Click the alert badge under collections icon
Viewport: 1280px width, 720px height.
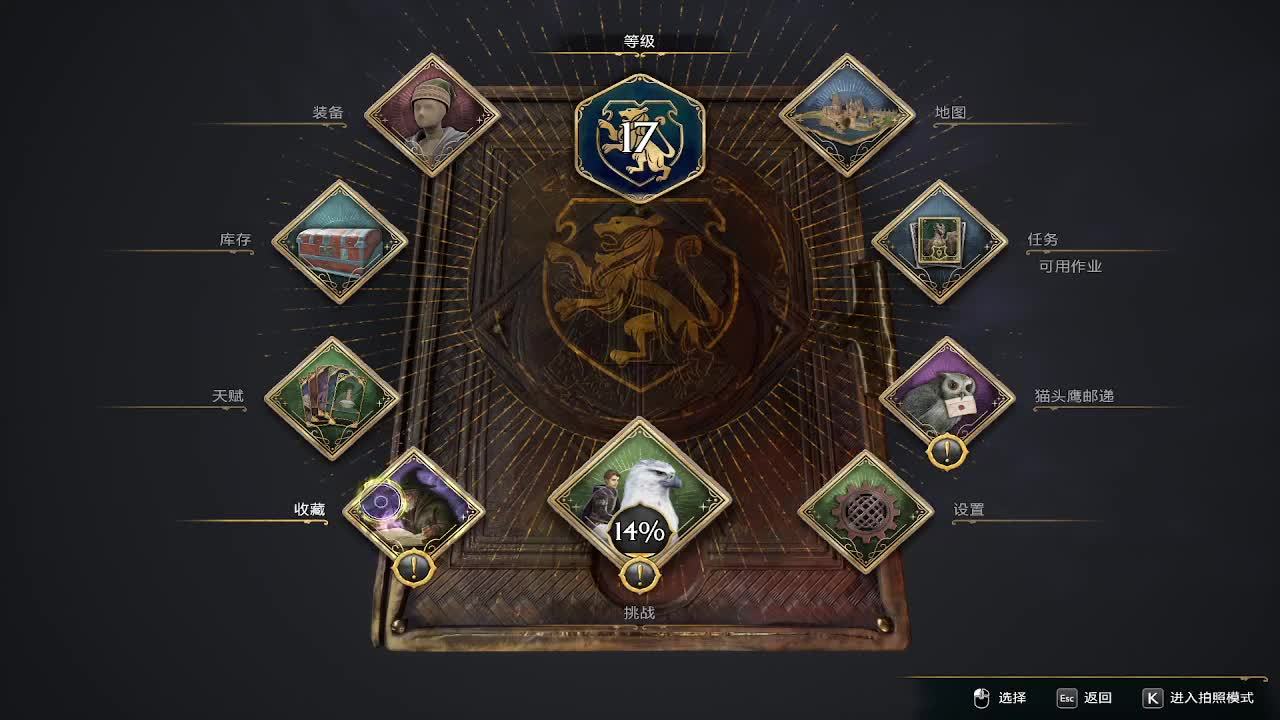[x=414, y=568]
